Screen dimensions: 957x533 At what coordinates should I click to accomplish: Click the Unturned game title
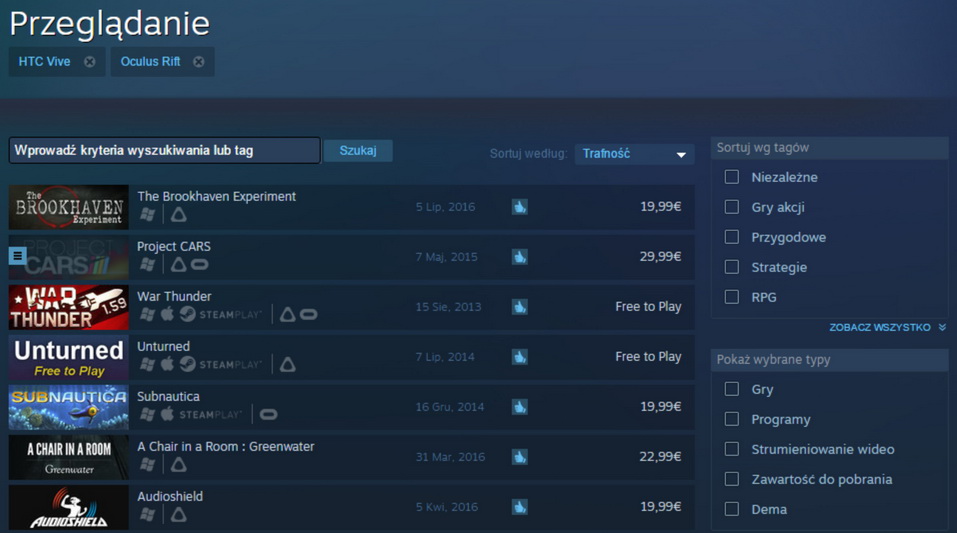click(164, 347)
